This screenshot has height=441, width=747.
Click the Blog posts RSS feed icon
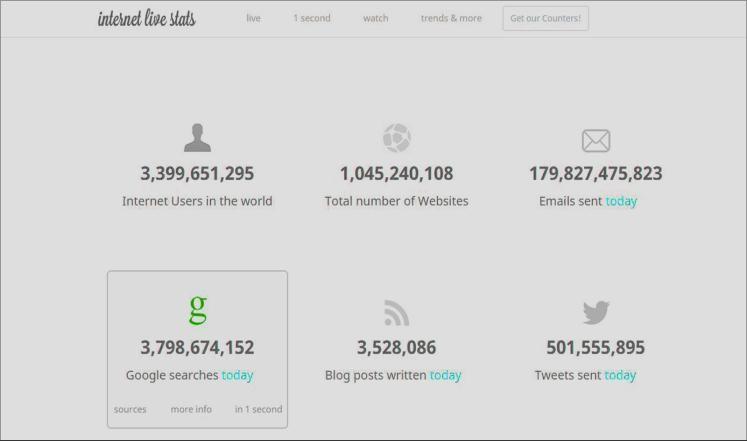click(396, 313)
